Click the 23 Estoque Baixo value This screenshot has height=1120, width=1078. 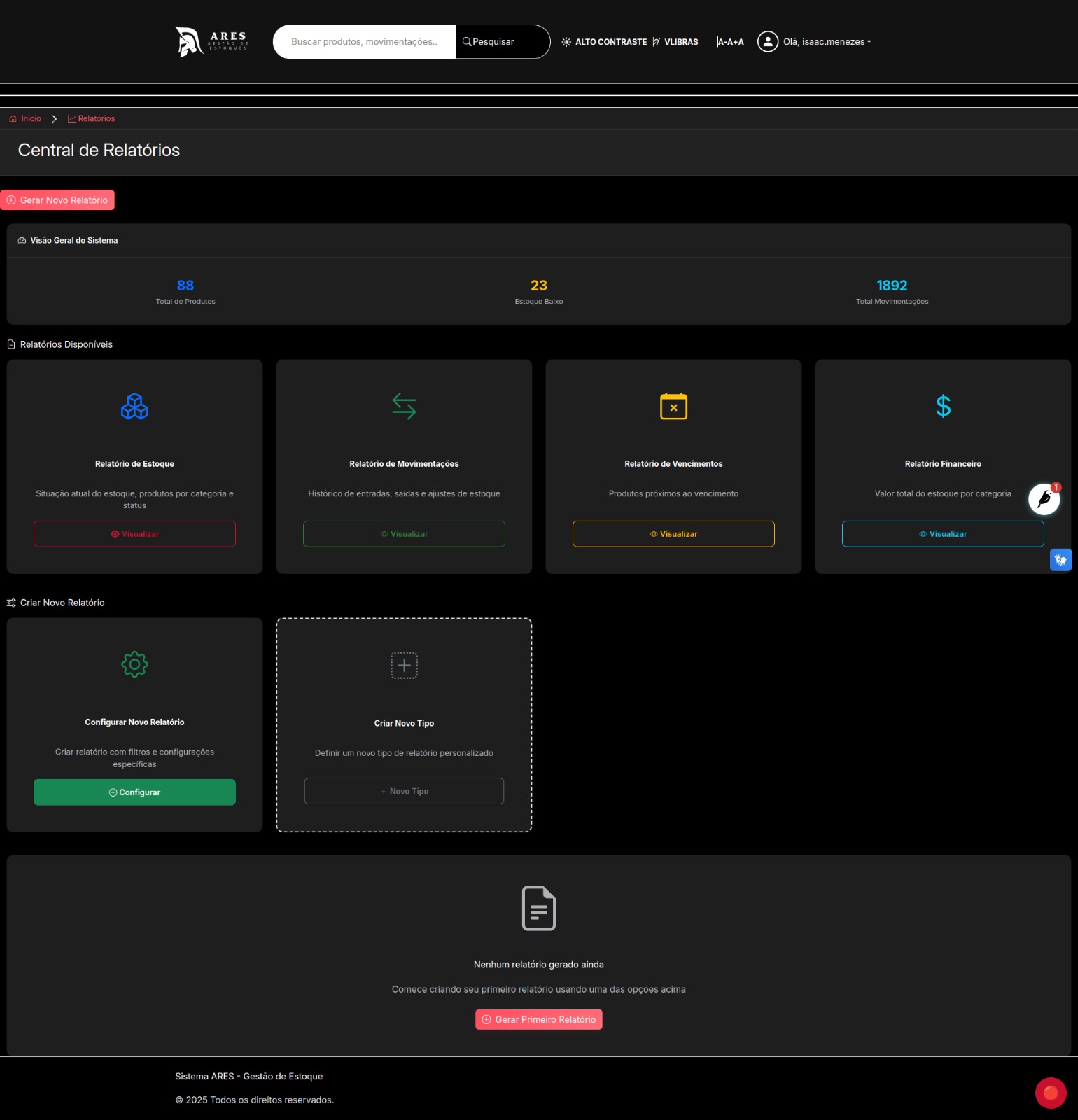539,286
